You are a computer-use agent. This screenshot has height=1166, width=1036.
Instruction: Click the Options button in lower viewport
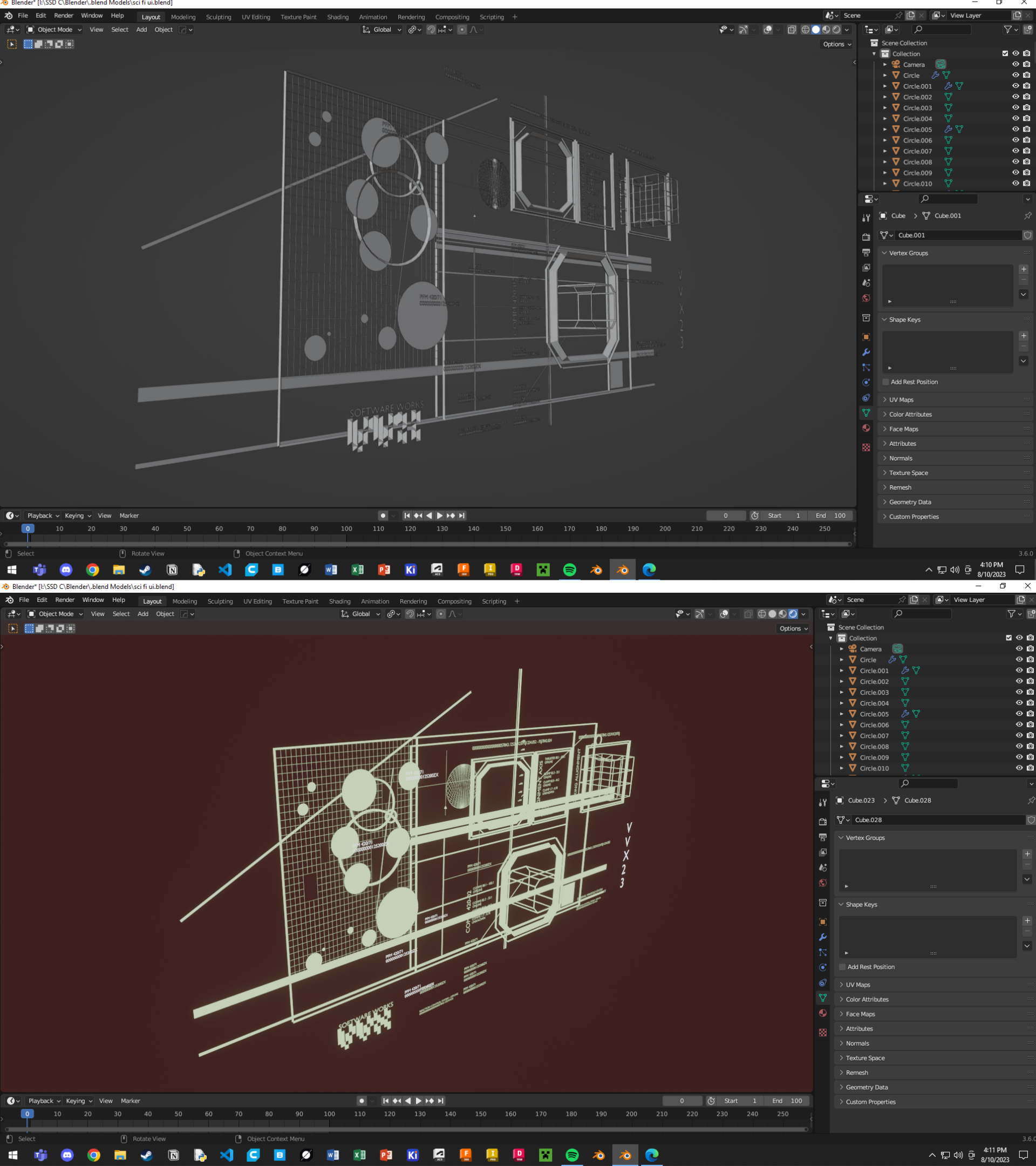[793, 629]
